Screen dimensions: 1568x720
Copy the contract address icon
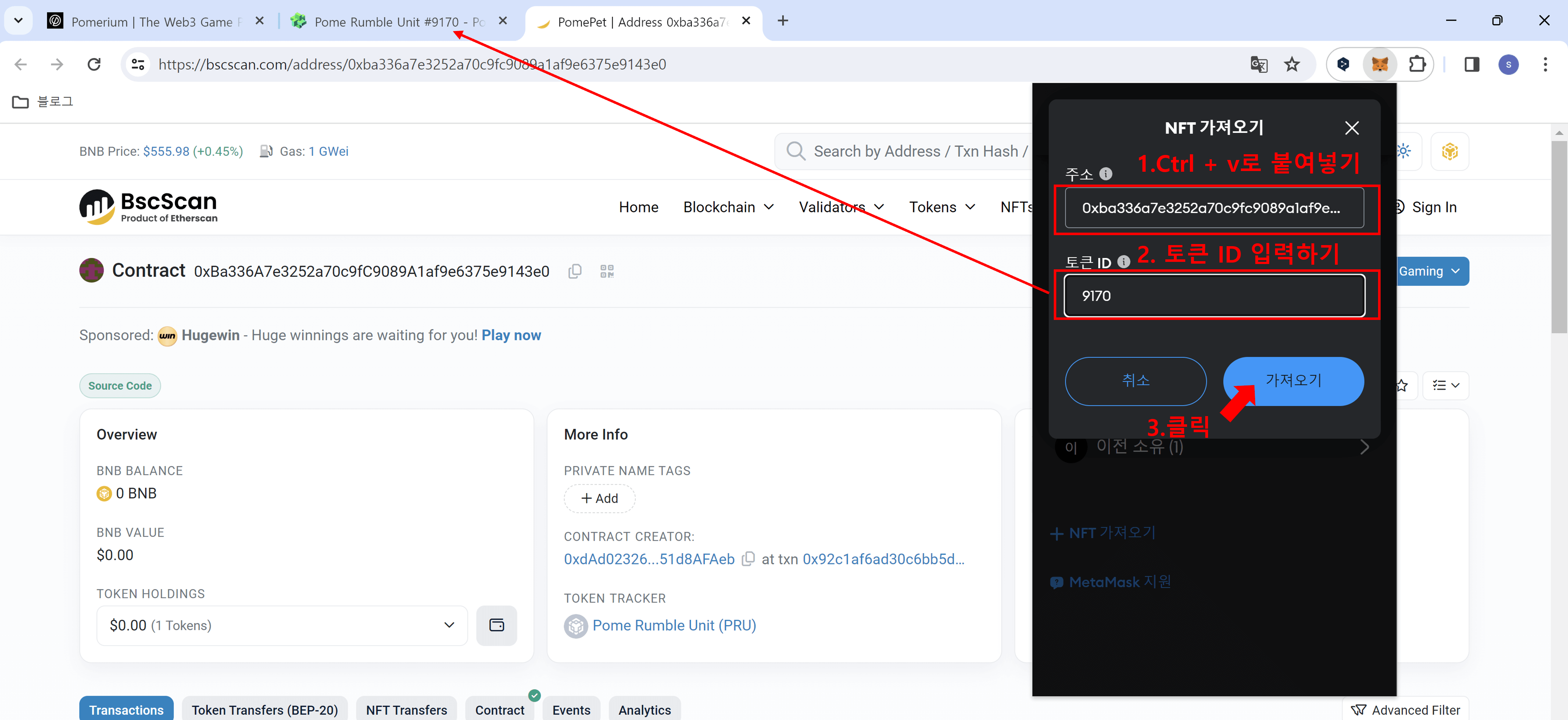(x=574, y=271)
